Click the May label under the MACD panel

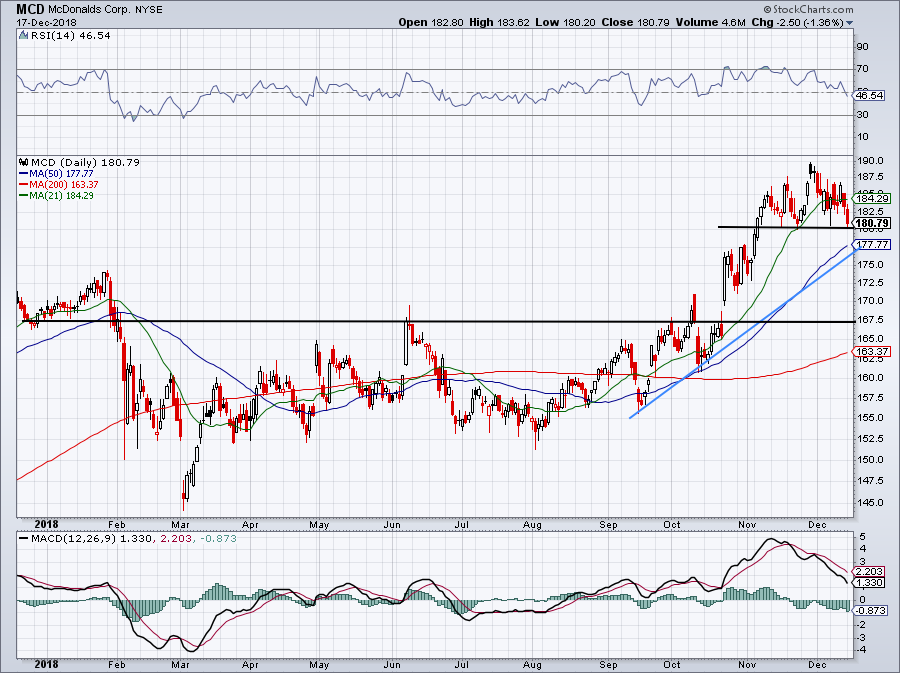pyautogui.click(x=319, y=665)
